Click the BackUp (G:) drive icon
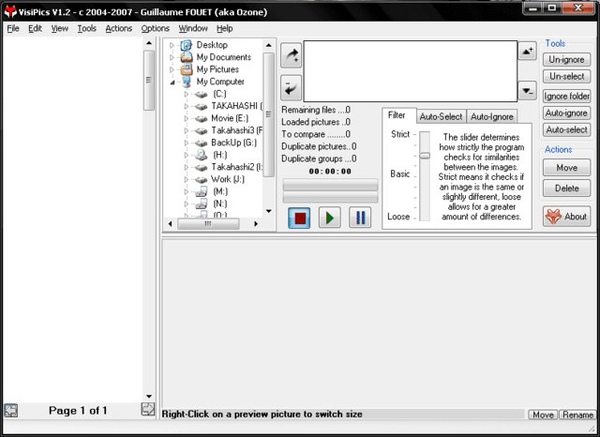Viewport: 600px width, 437px height. click(201, 143)
